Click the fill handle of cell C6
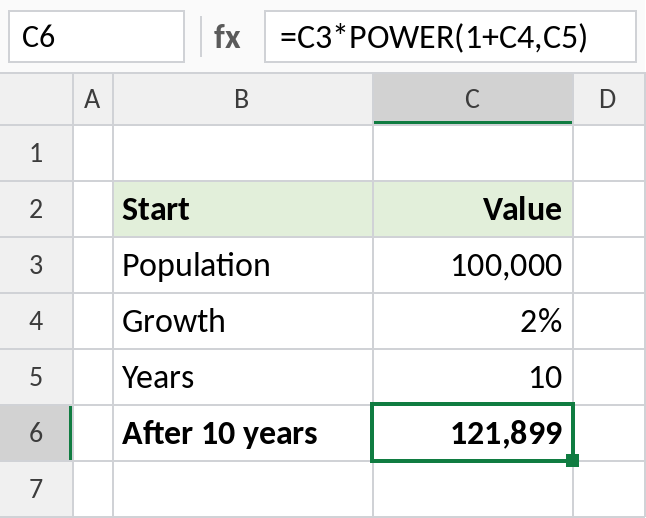646x518 pixels. click(x=573, y=460)
